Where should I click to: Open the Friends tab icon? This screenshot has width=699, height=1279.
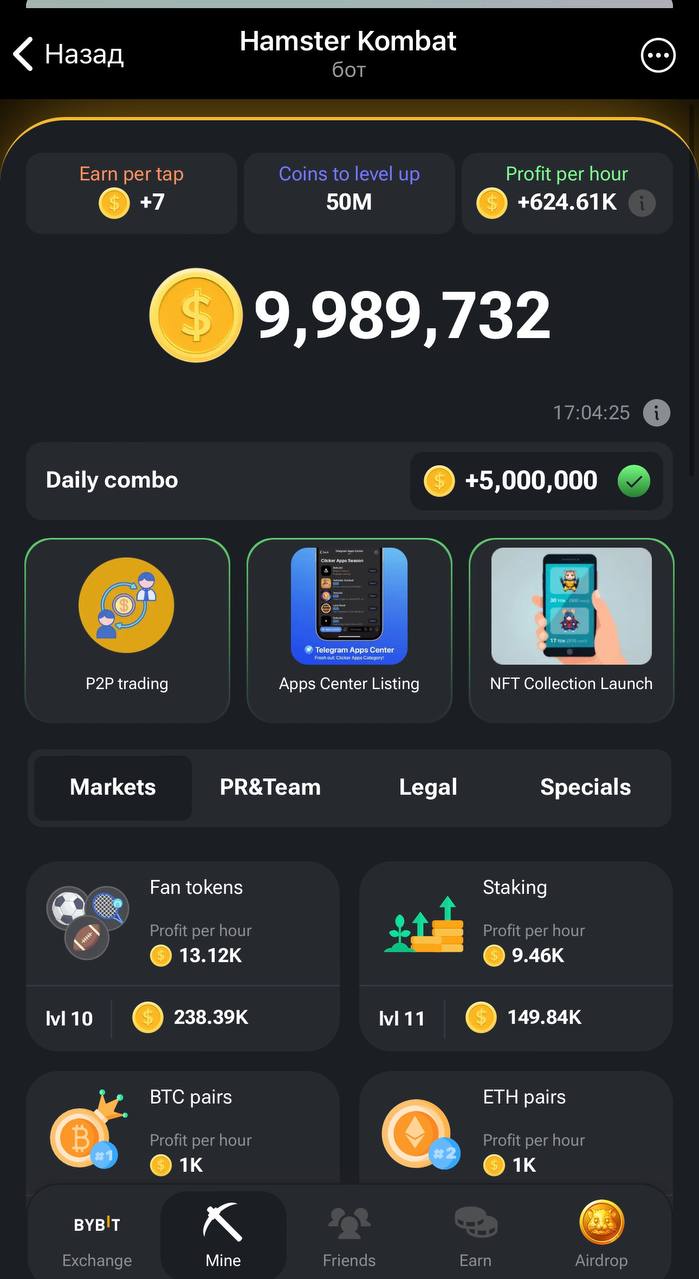[x=349, y=1223]
